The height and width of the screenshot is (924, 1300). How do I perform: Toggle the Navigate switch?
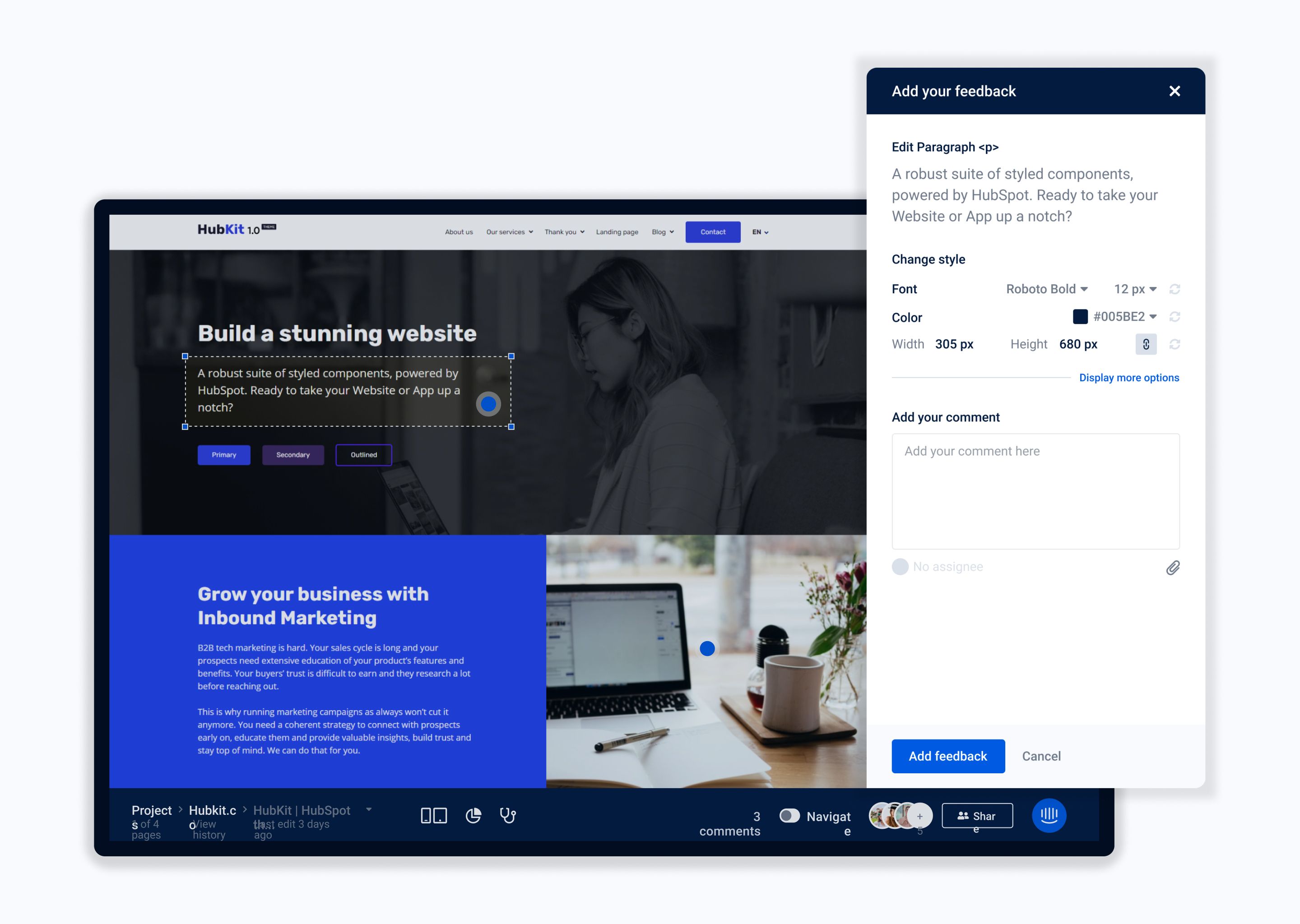[x=789, y=815]
